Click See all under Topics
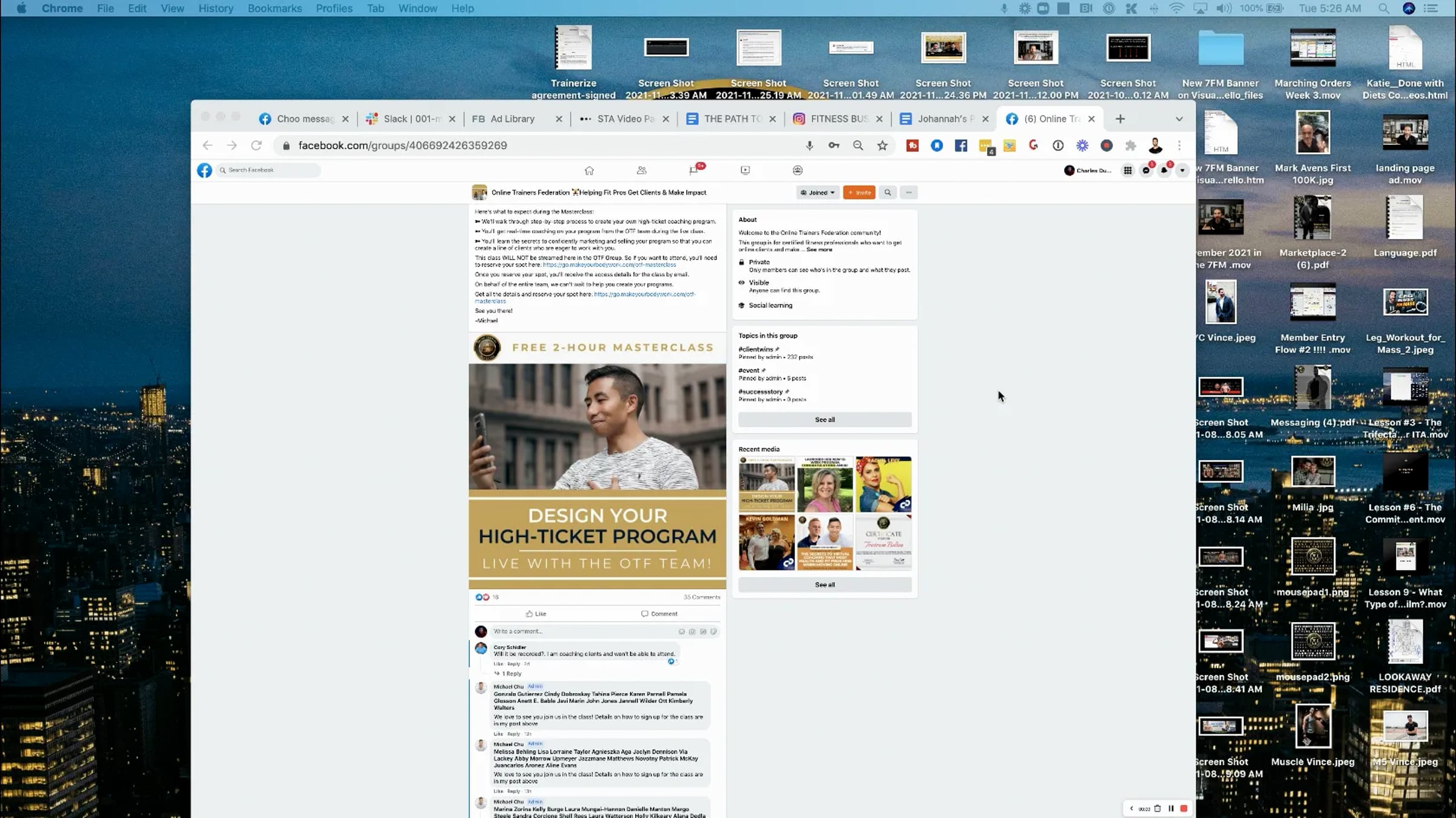The height and width of the screenshot is (818, 1456). tap(824, 420)
